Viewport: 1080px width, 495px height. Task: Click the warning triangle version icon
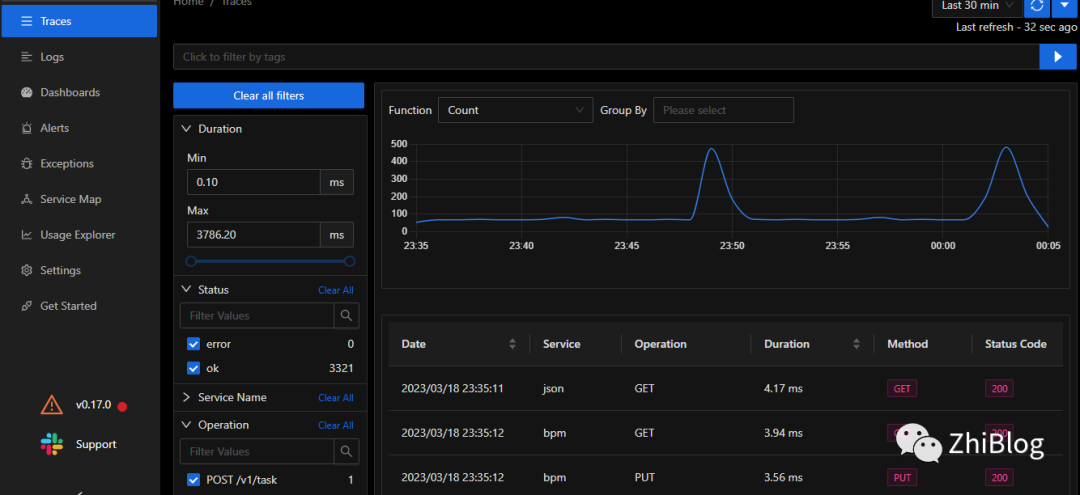point(51,405)
